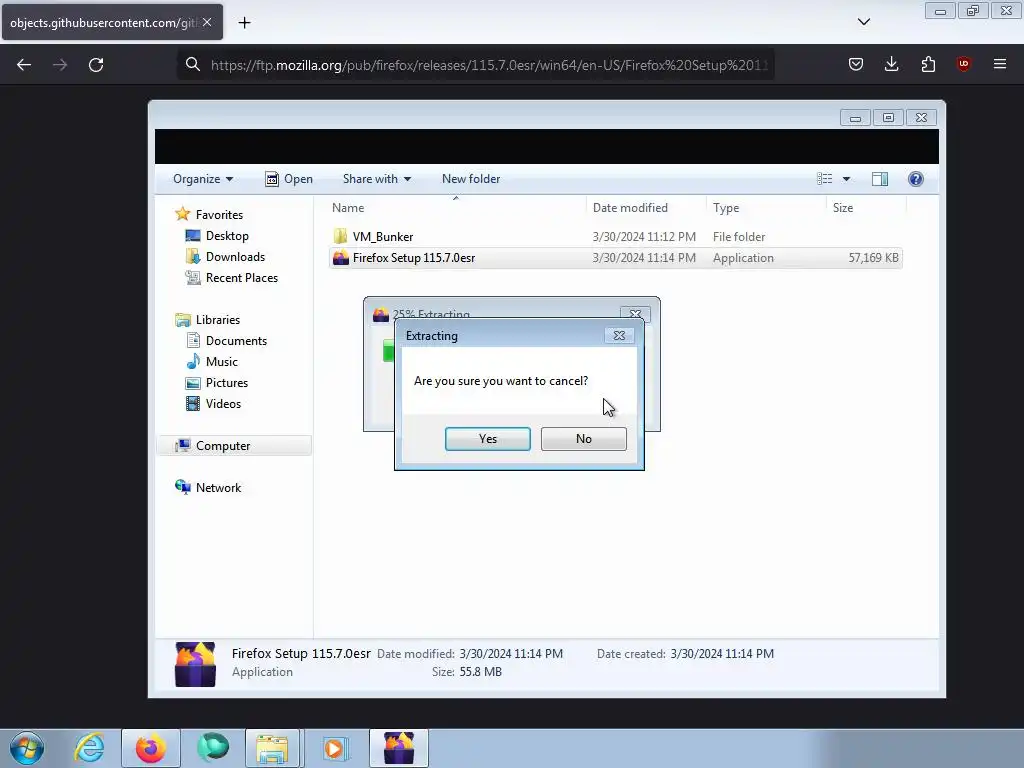This screenshot has width=1024, height=768.
Task: Open Recent Places in the sidebar
Action: (x=242, y=278)
